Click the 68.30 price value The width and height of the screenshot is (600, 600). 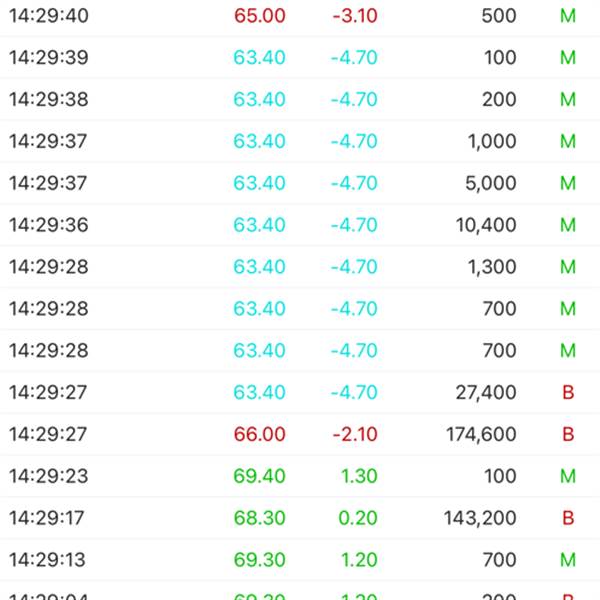click(260, 518)
